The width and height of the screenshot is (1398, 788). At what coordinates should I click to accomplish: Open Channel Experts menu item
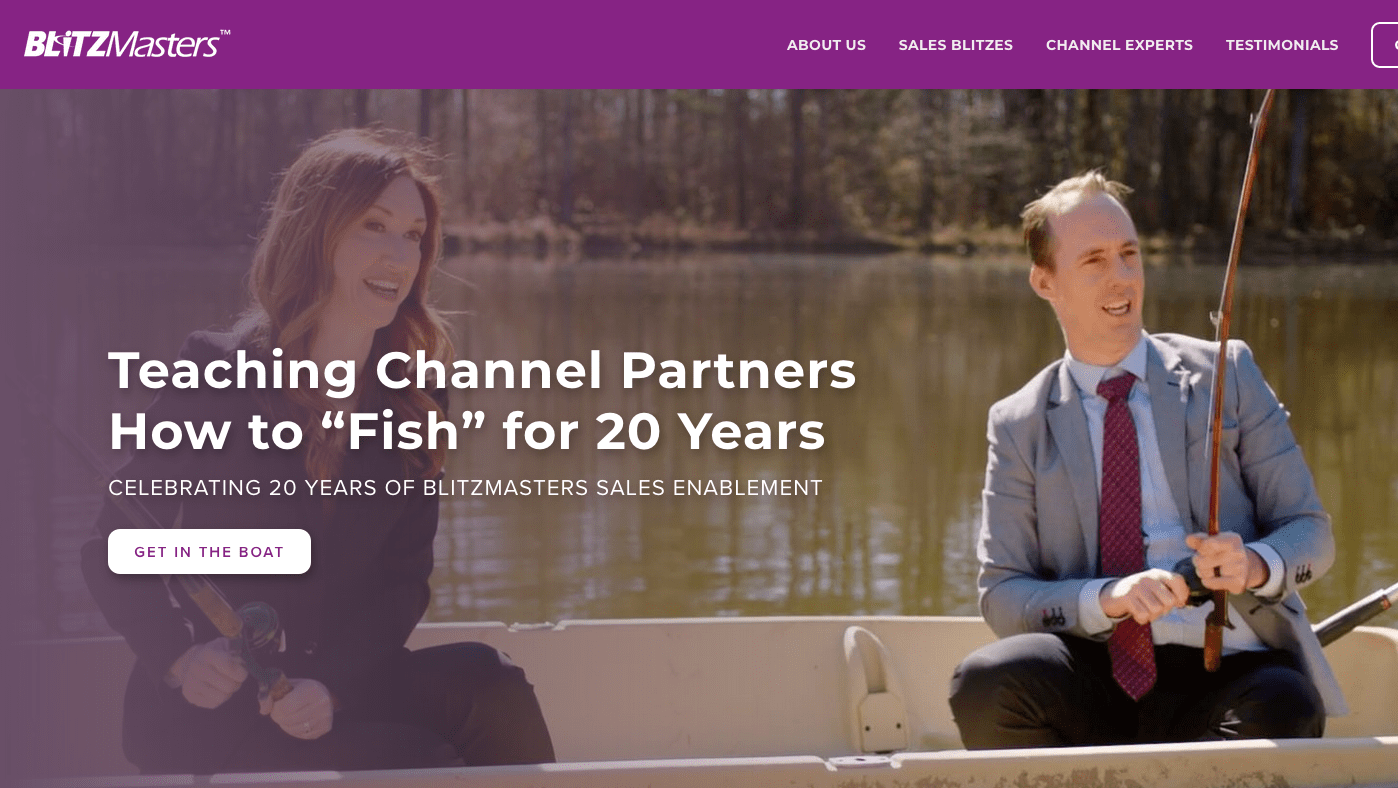point(1119,45)
